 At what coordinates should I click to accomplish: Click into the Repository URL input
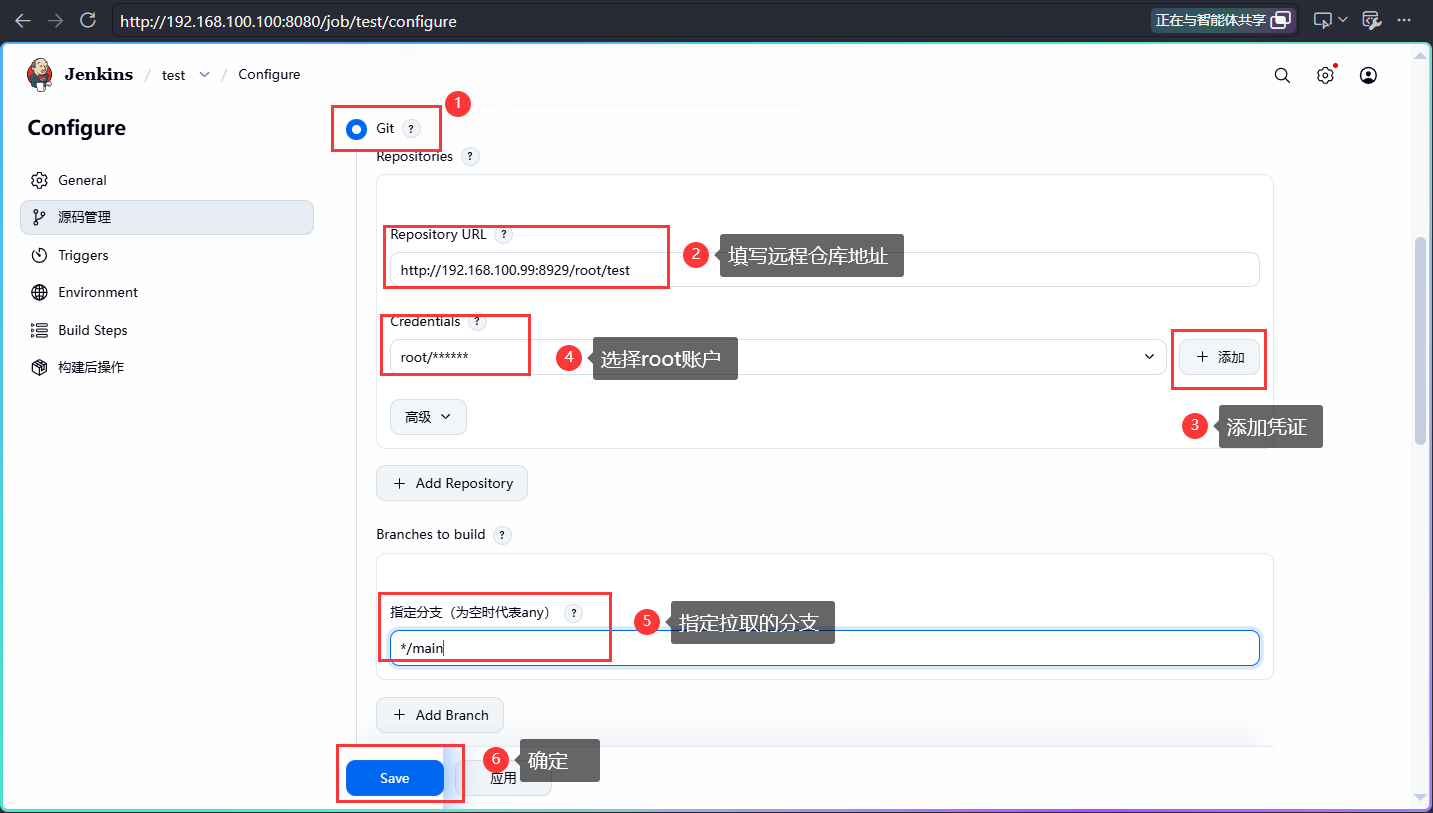(825, 270)
